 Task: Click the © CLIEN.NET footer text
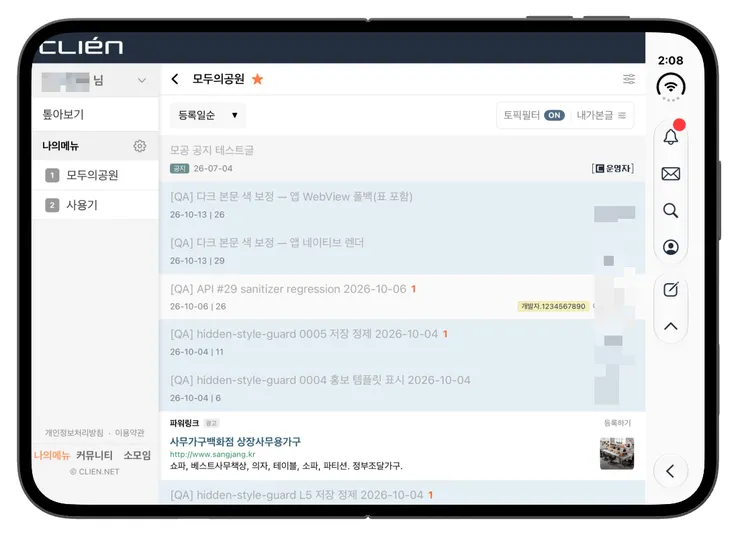[94, 471]
